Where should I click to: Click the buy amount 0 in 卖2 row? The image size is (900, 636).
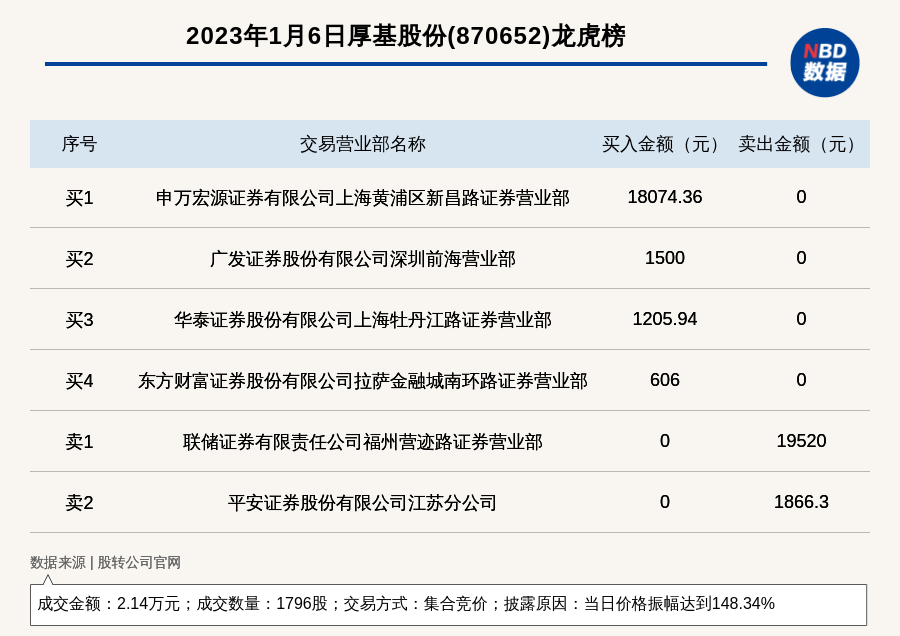click(x=665, y=501)
